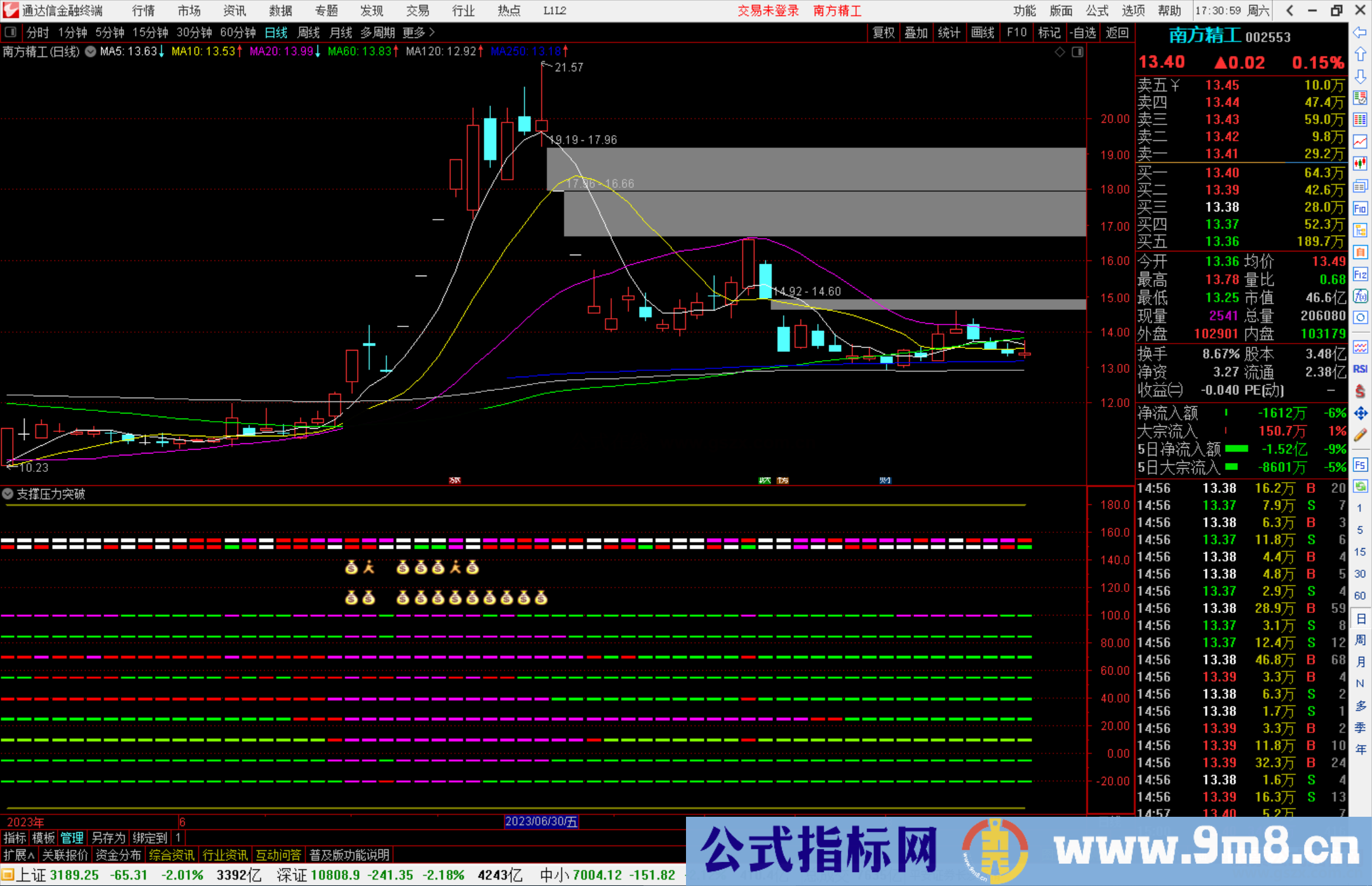Toggle 叠加 overlay option
This screenshot has height=886, width=1372.
(916, 32)
